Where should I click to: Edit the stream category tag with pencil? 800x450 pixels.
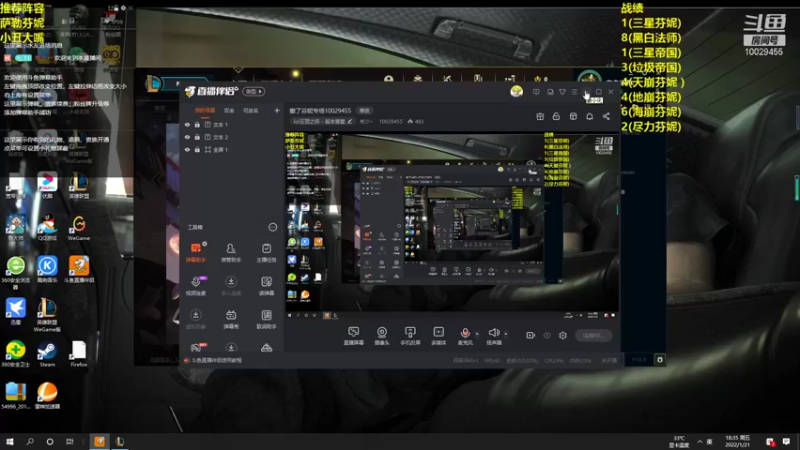(349, 121)
